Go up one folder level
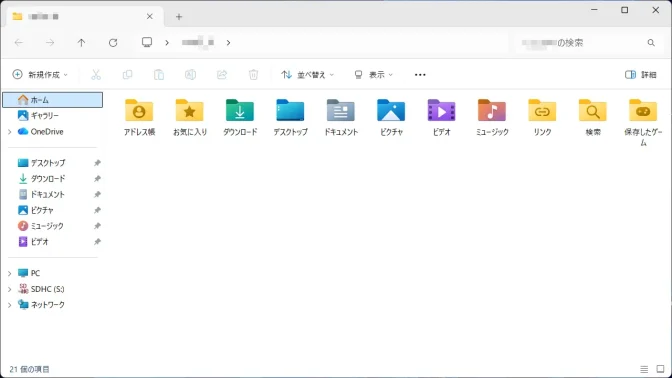 (81, 42)
